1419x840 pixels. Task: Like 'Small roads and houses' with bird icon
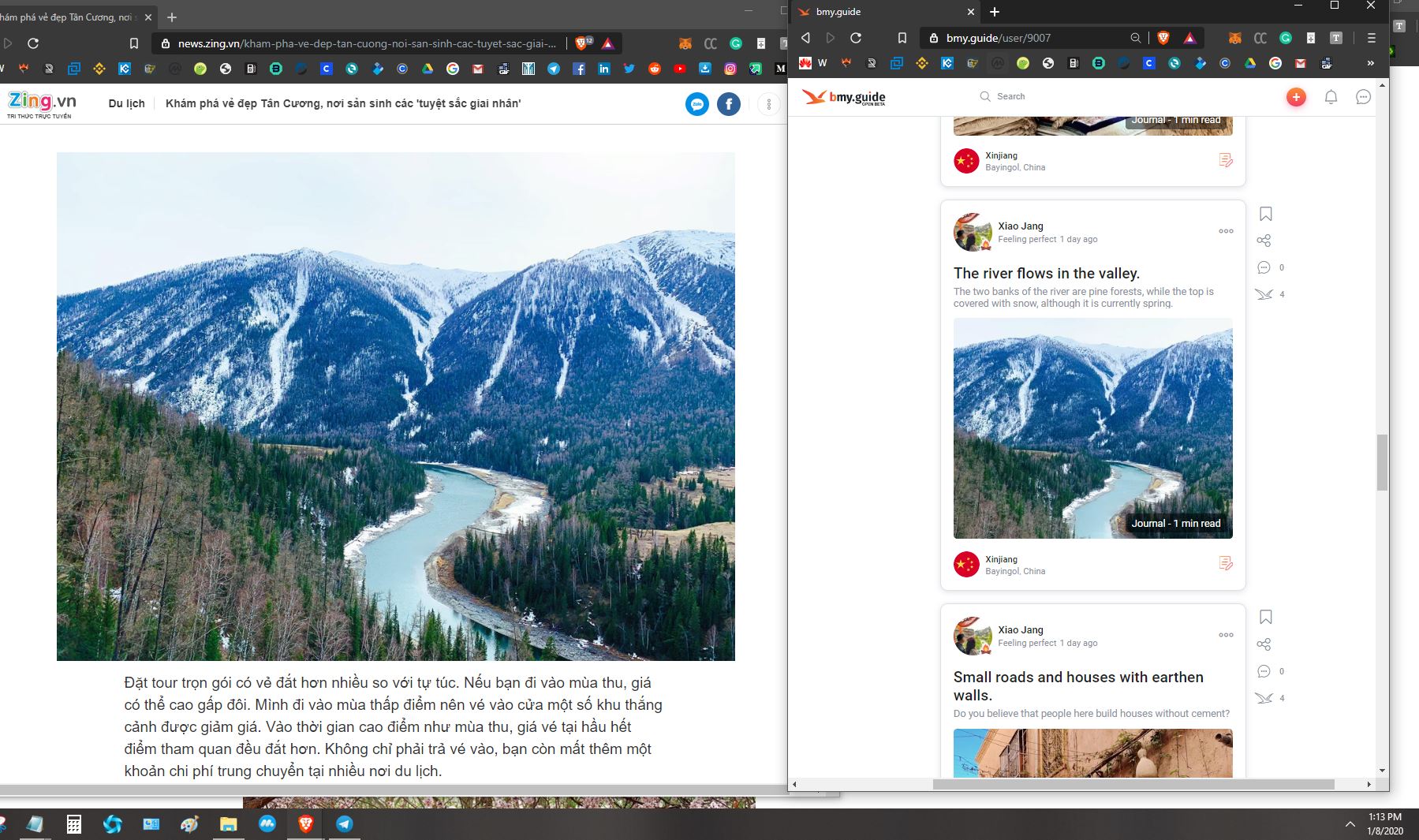(1264, 698)
